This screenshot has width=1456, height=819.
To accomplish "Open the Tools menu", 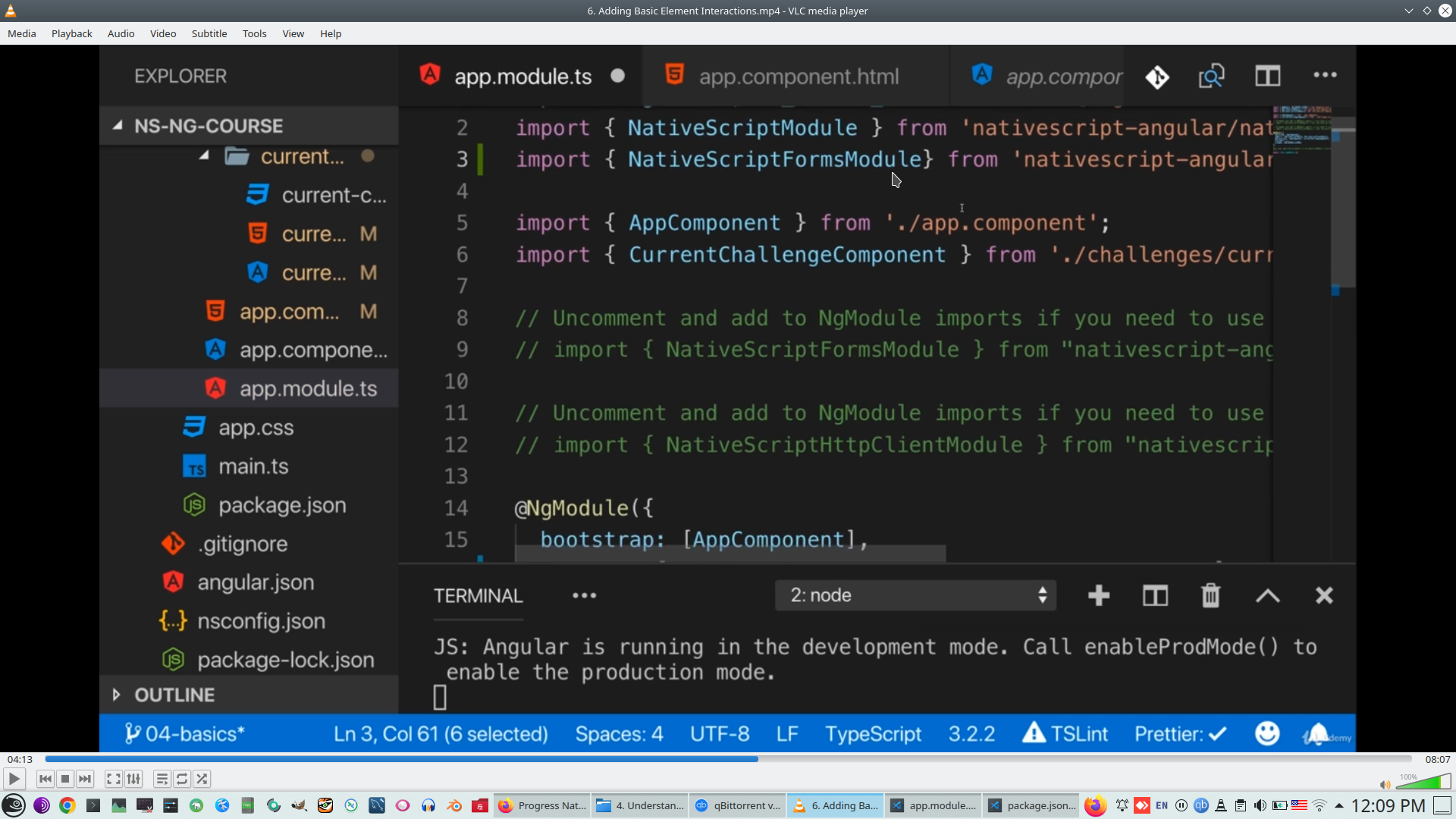I will [254, 33].
